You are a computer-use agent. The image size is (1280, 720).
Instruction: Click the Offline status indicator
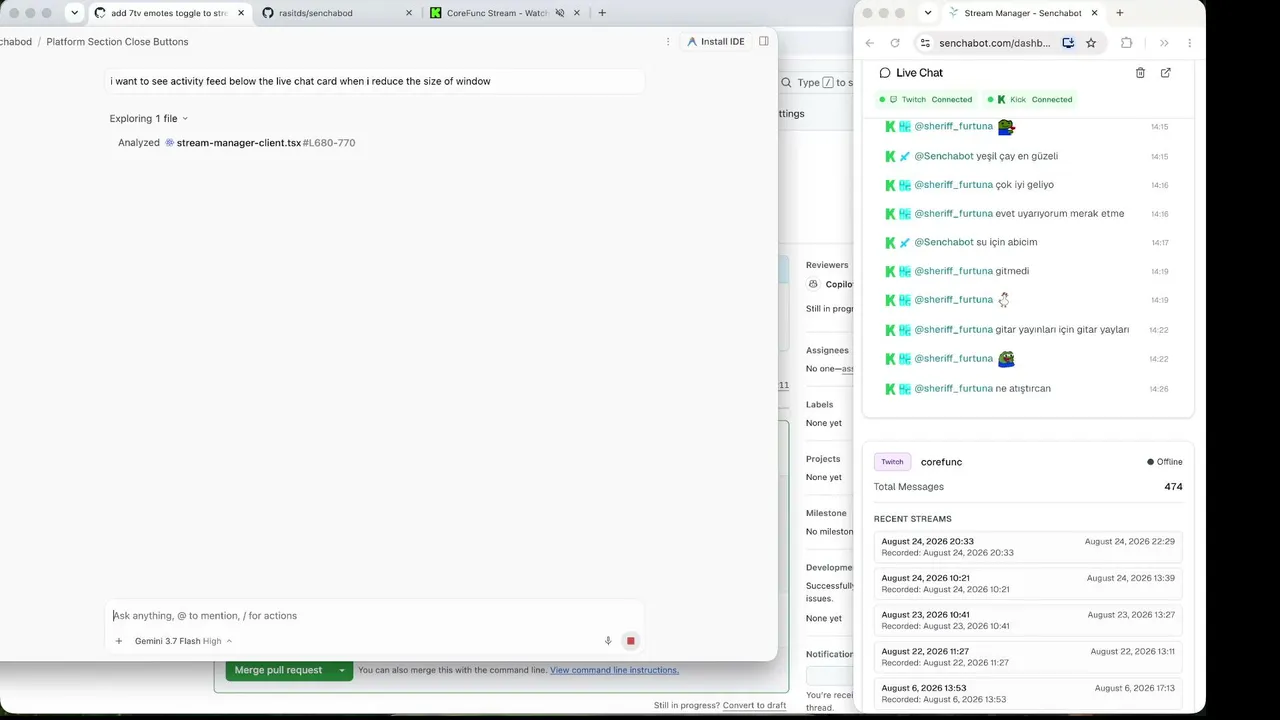point(1165,462)
